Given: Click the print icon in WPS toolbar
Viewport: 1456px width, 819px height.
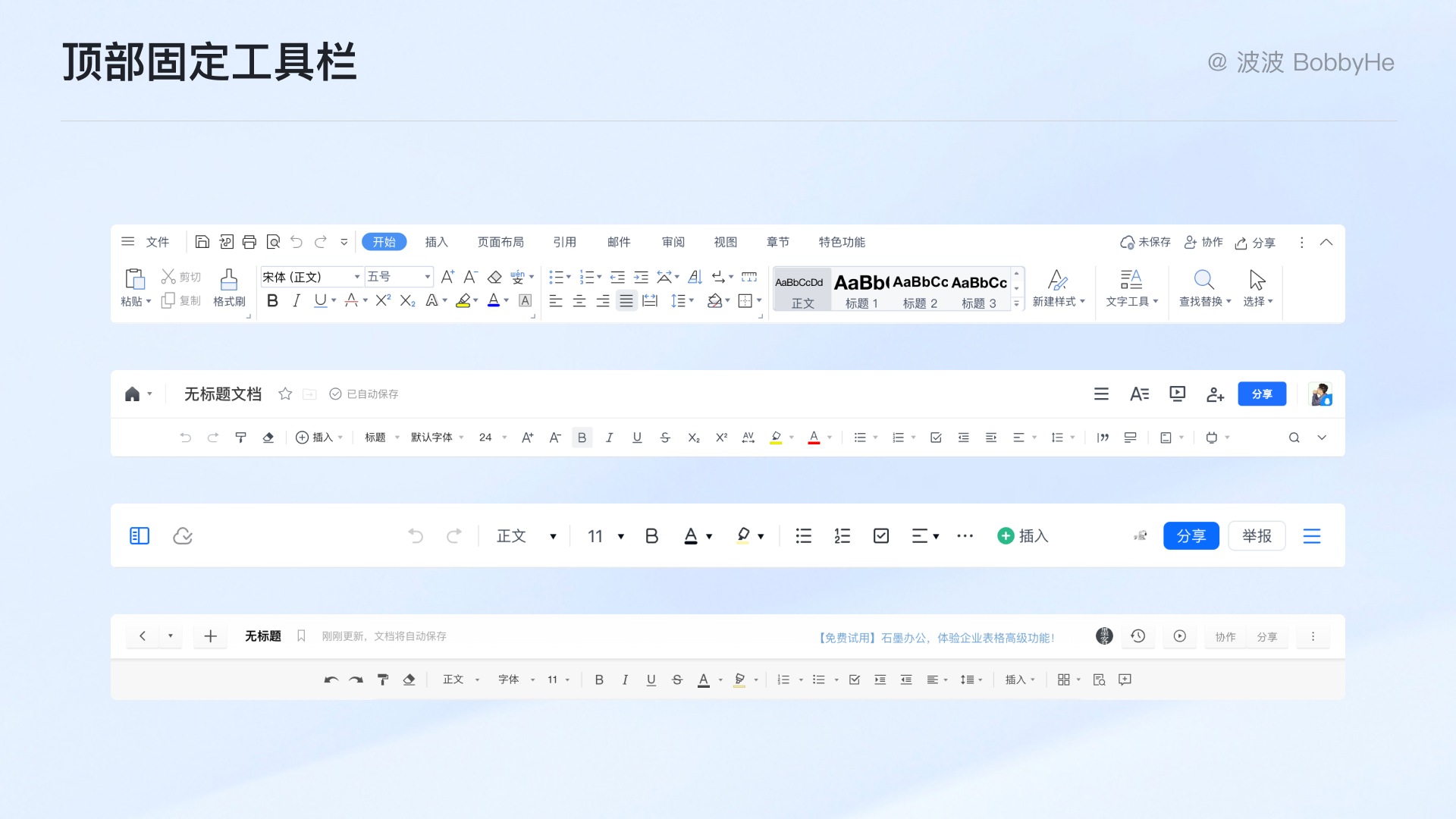Looking at the screenshot, I should [x=249, y=242].
